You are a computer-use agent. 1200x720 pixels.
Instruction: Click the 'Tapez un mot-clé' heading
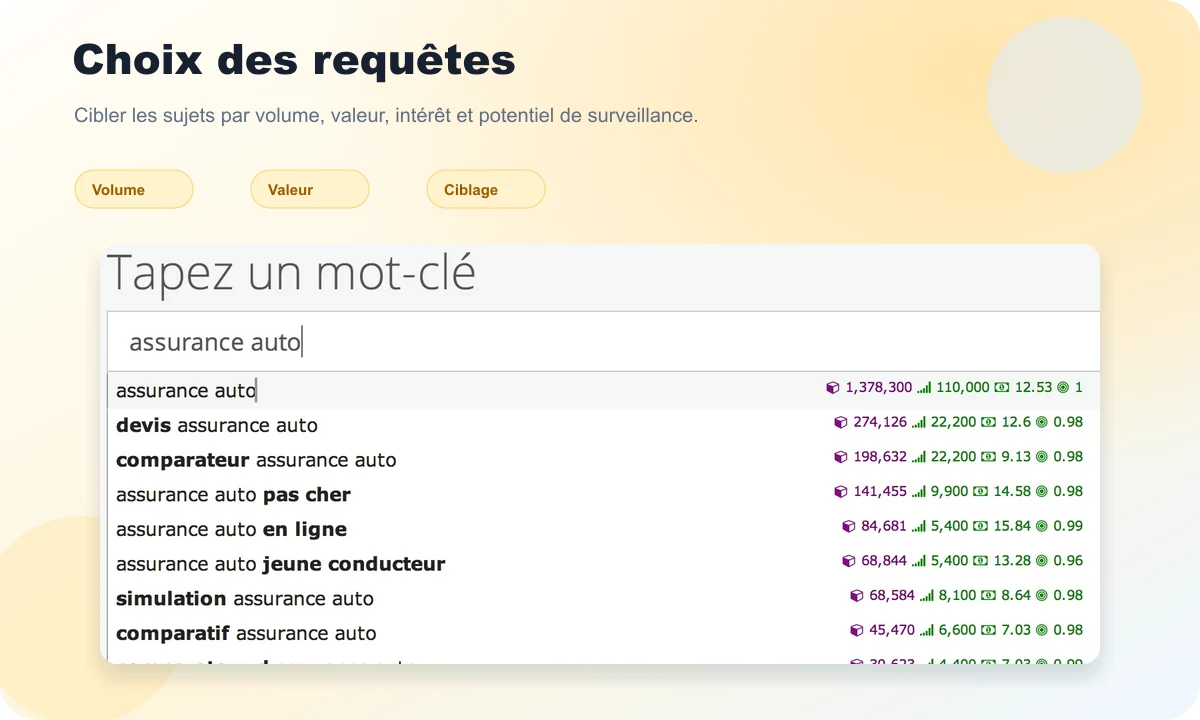pyautogui.click(x=291, y=273)
